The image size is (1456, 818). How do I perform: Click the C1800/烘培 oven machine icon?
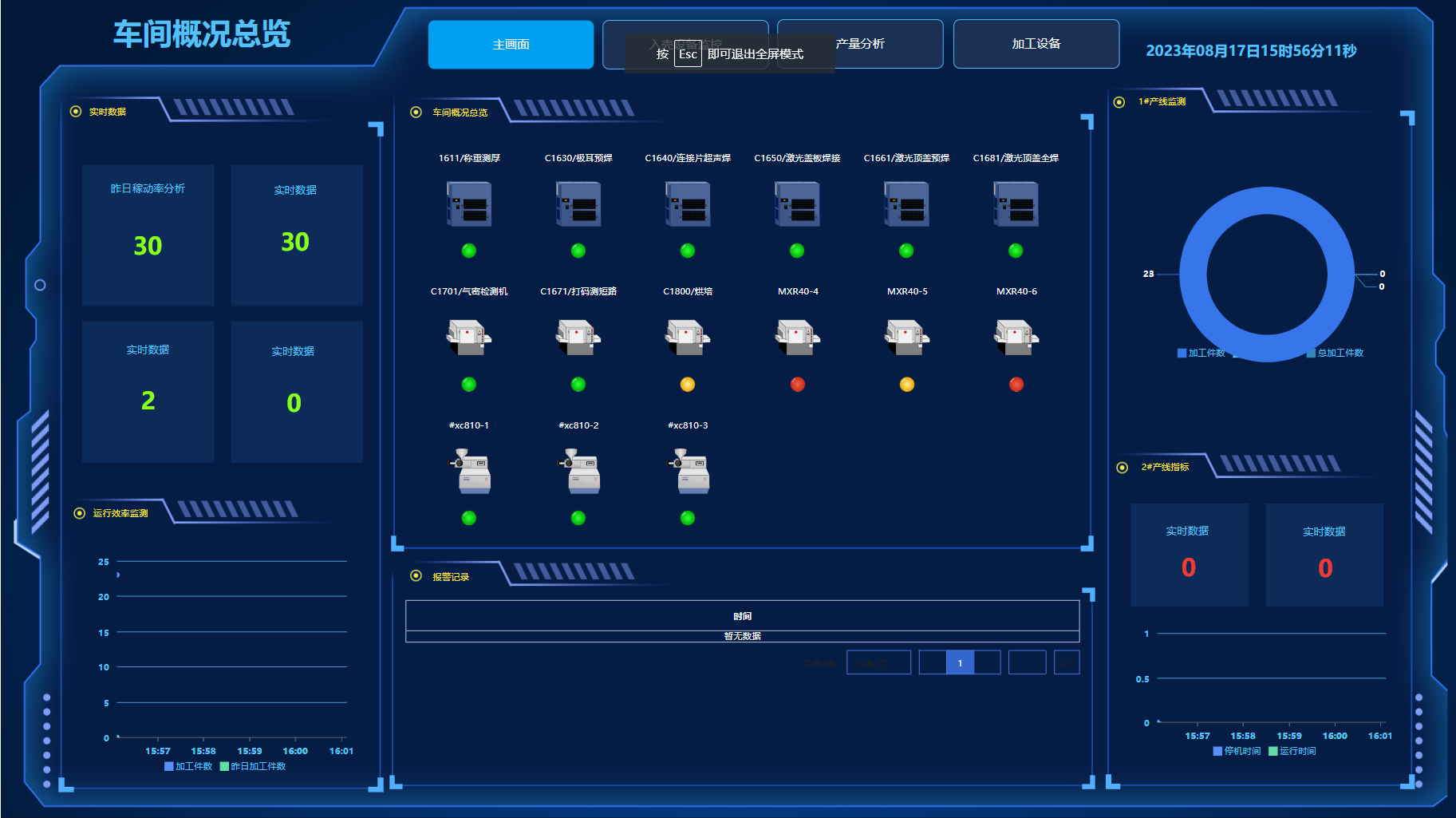(688, 337)
